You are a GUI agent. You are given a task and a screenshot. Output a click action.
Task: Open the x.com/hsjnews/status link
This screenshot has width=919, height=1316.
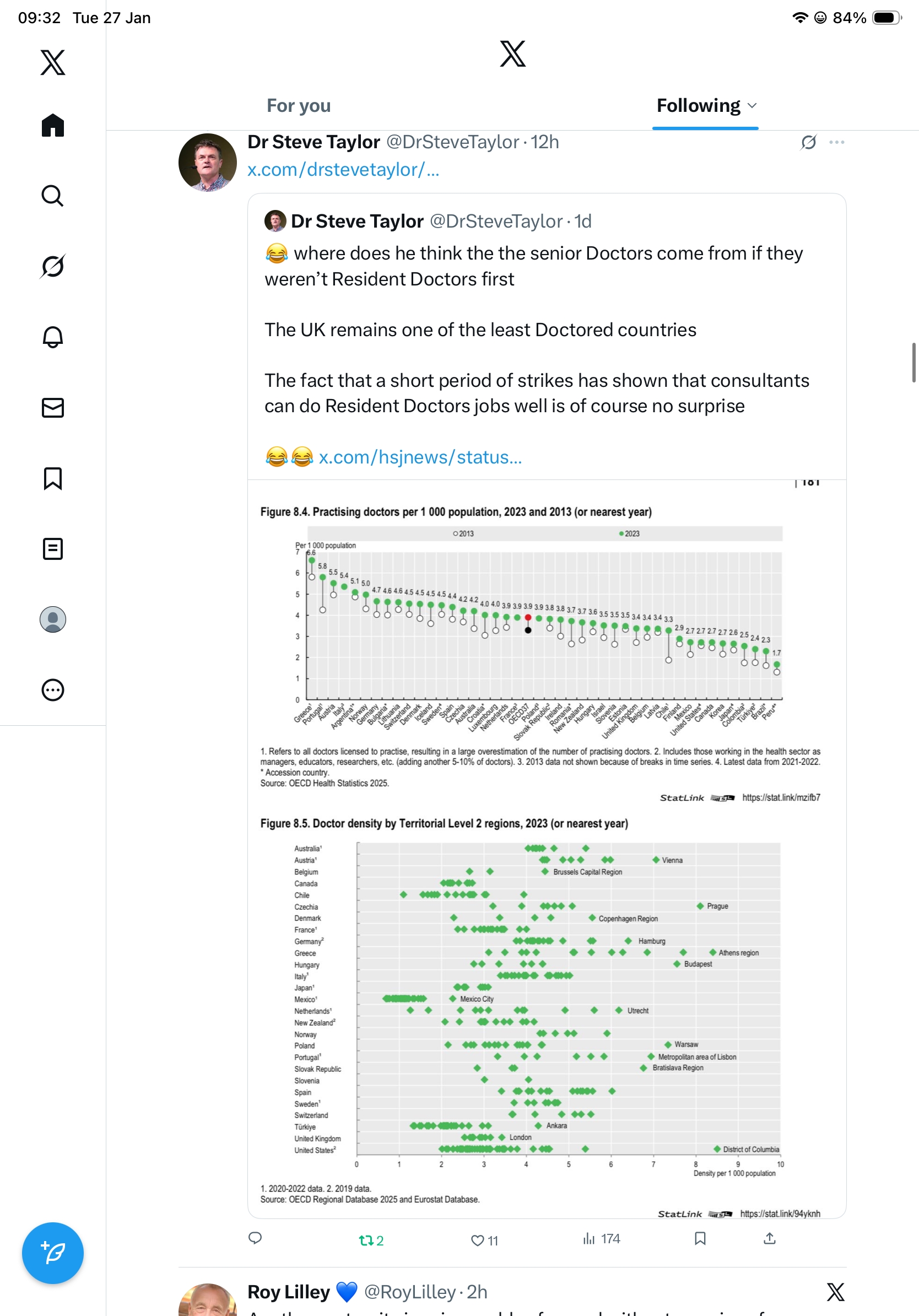(x=420, y=457)
